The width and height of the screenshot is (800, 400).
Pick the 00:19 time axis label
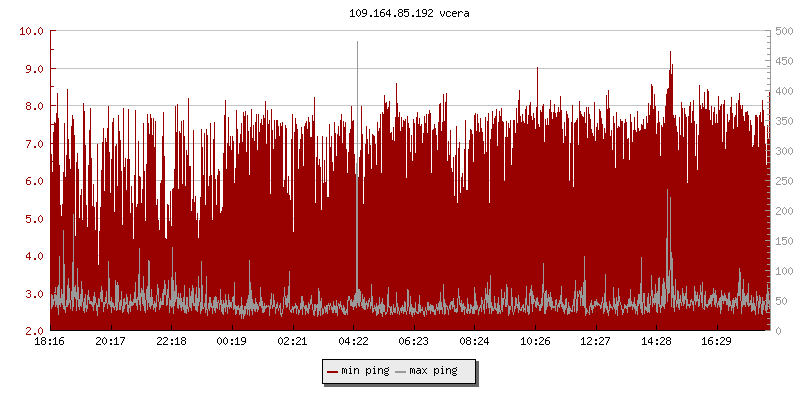tap(232, 341)
